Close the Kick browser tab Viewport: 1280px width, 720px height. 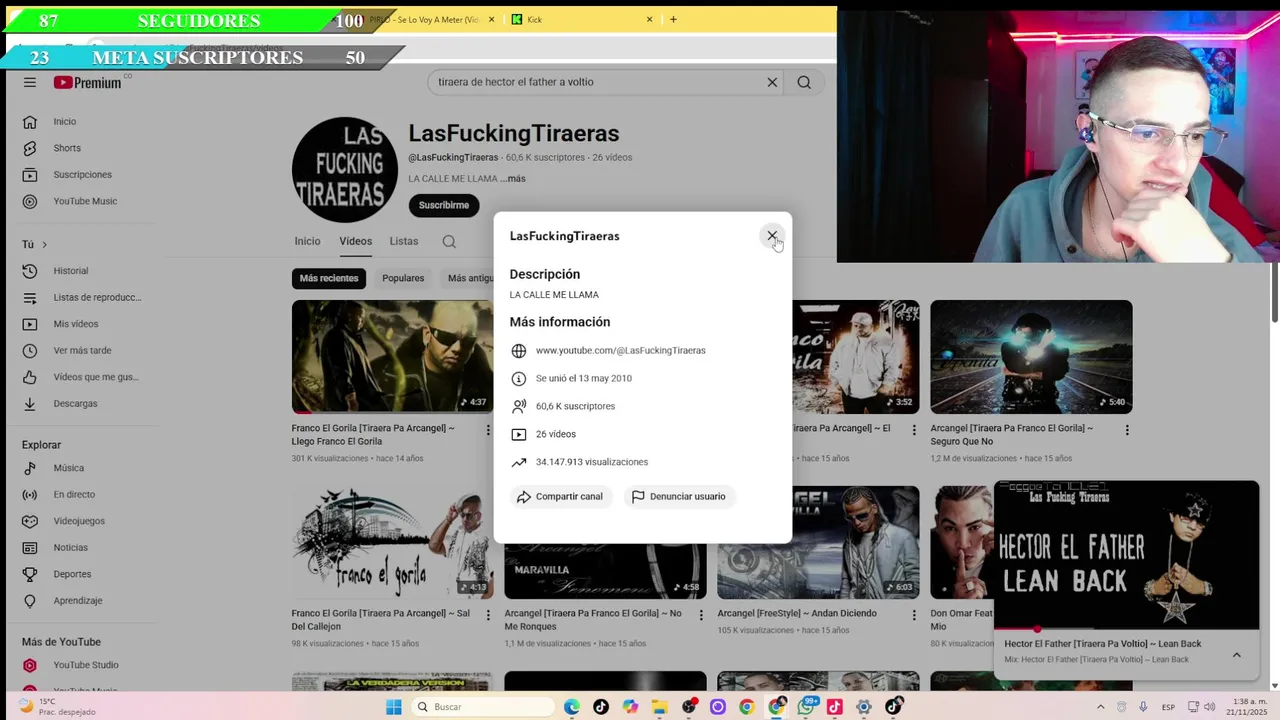pos(649,19)
